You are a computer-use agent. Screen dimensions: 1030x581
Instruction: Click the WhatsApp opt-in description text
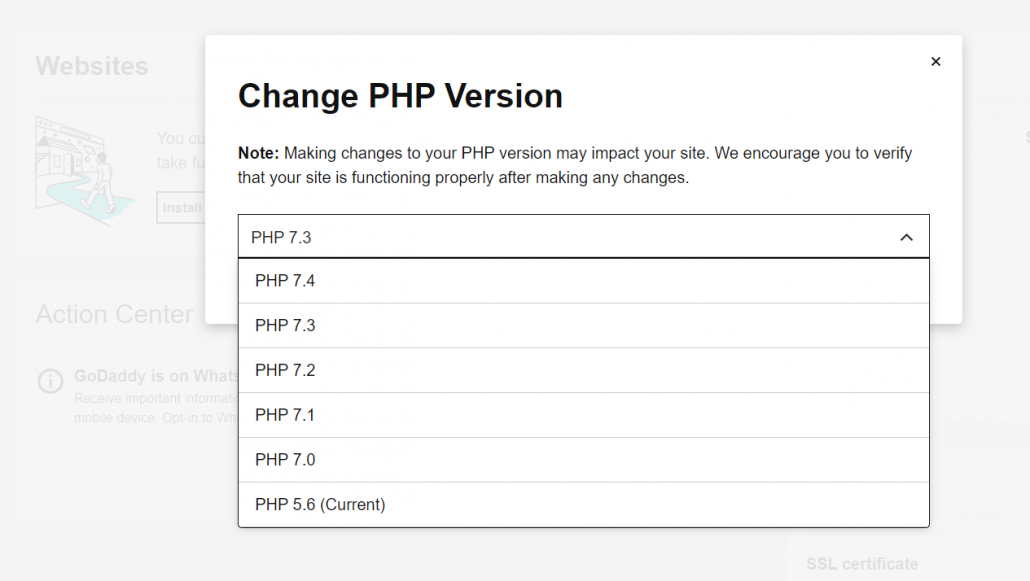tap(156, 408)
